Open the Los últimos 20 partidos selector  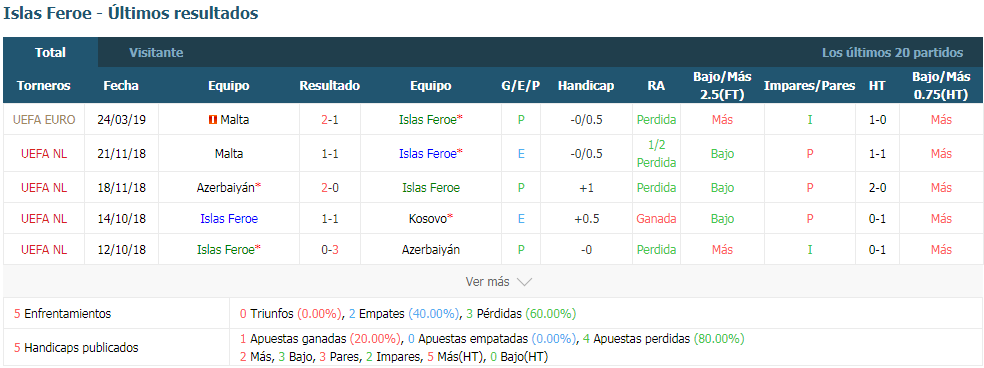click(892, 53)
